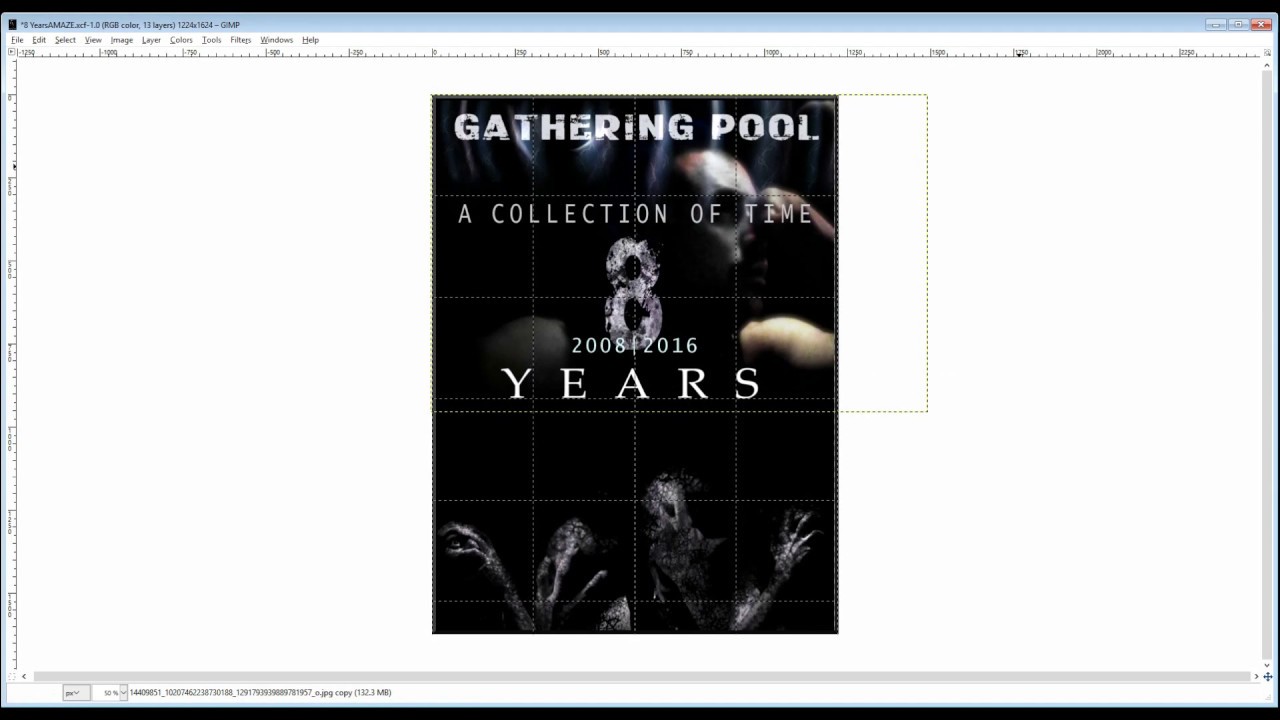Open the File menu

tap(17, 40)
